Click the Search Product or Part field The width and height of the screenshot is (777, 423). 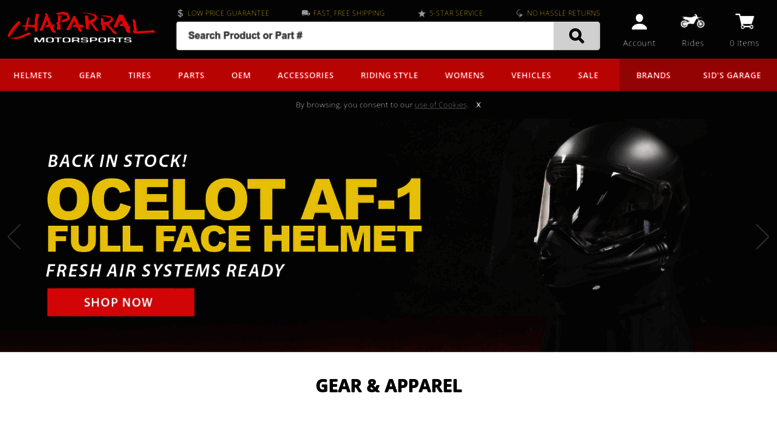(365, 36)
